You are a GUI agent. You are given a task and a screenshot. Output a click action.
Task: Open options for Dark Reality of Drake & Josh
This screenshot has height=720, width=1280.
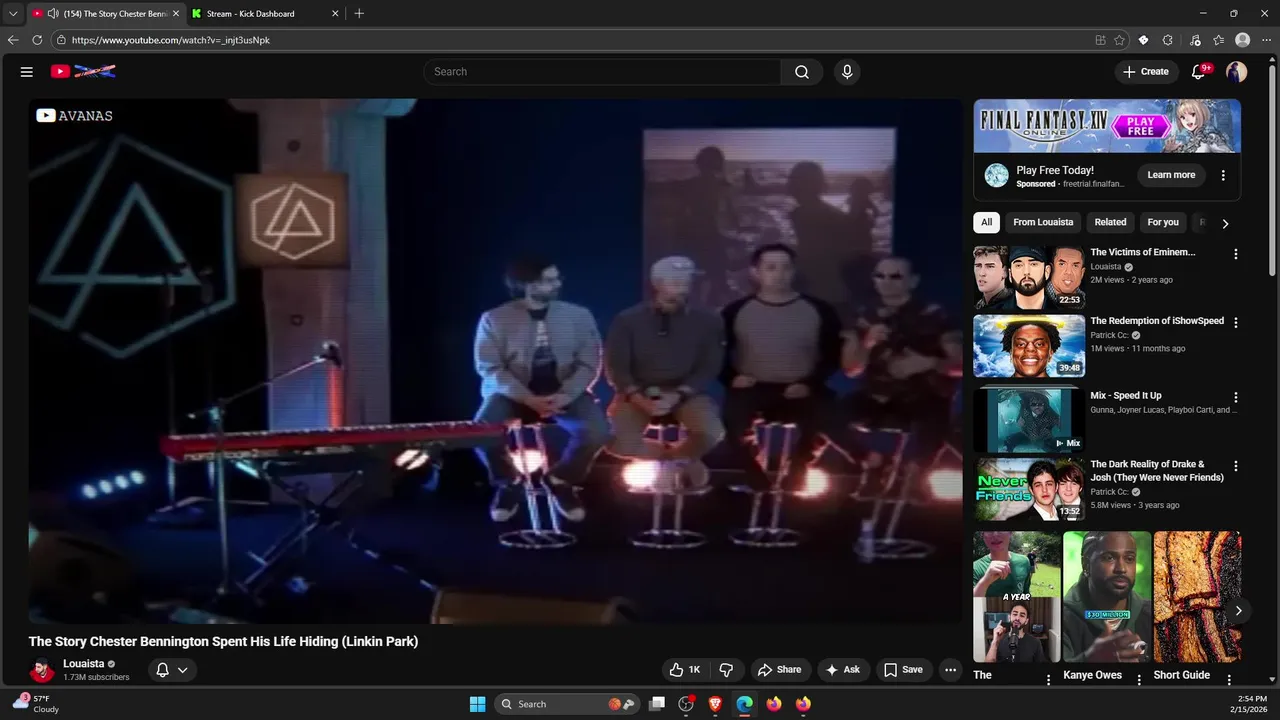coord(1235,466)
